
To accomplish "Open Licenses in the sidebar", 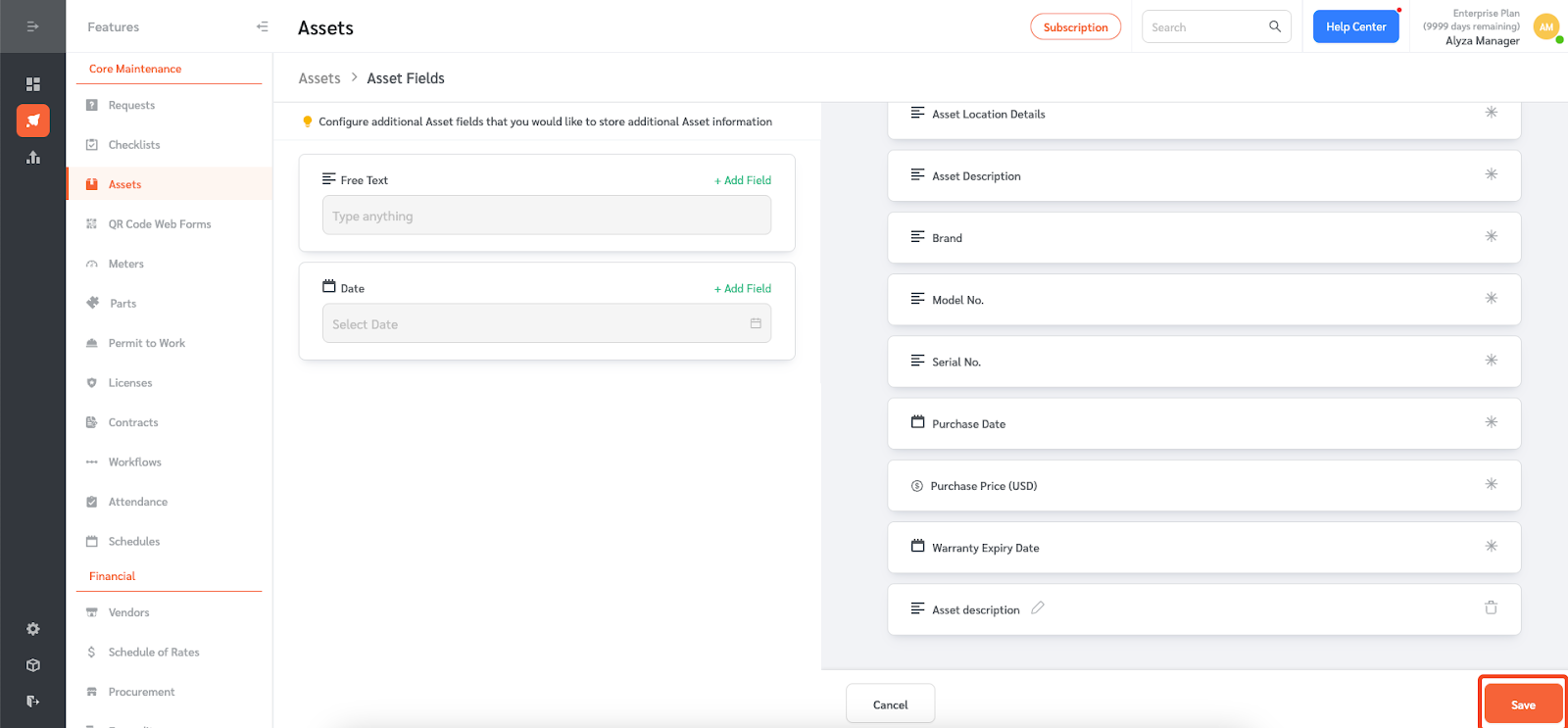I will coord(130,383).
